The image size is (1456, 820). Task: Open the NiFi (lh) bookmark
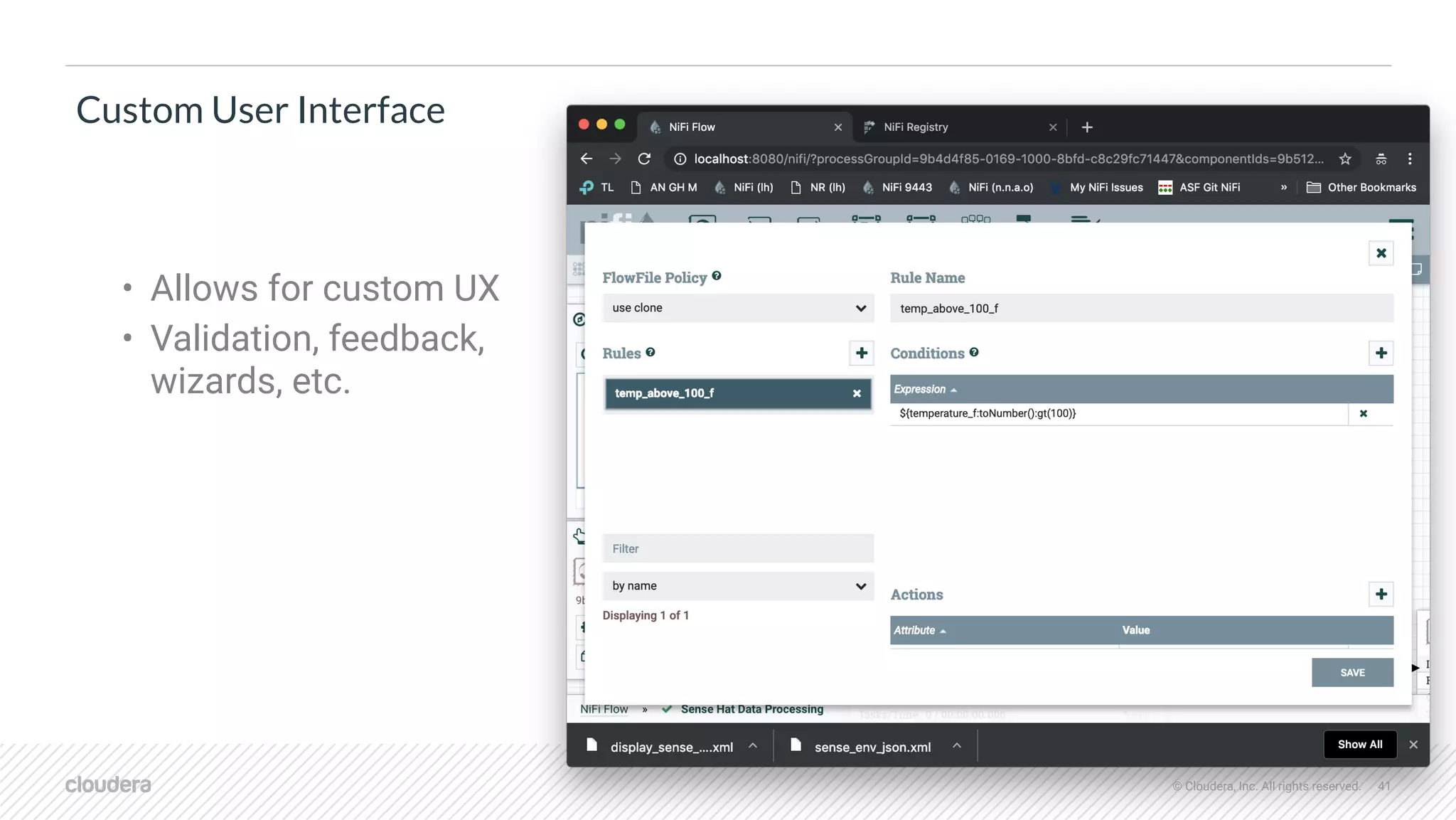[744, 188]
